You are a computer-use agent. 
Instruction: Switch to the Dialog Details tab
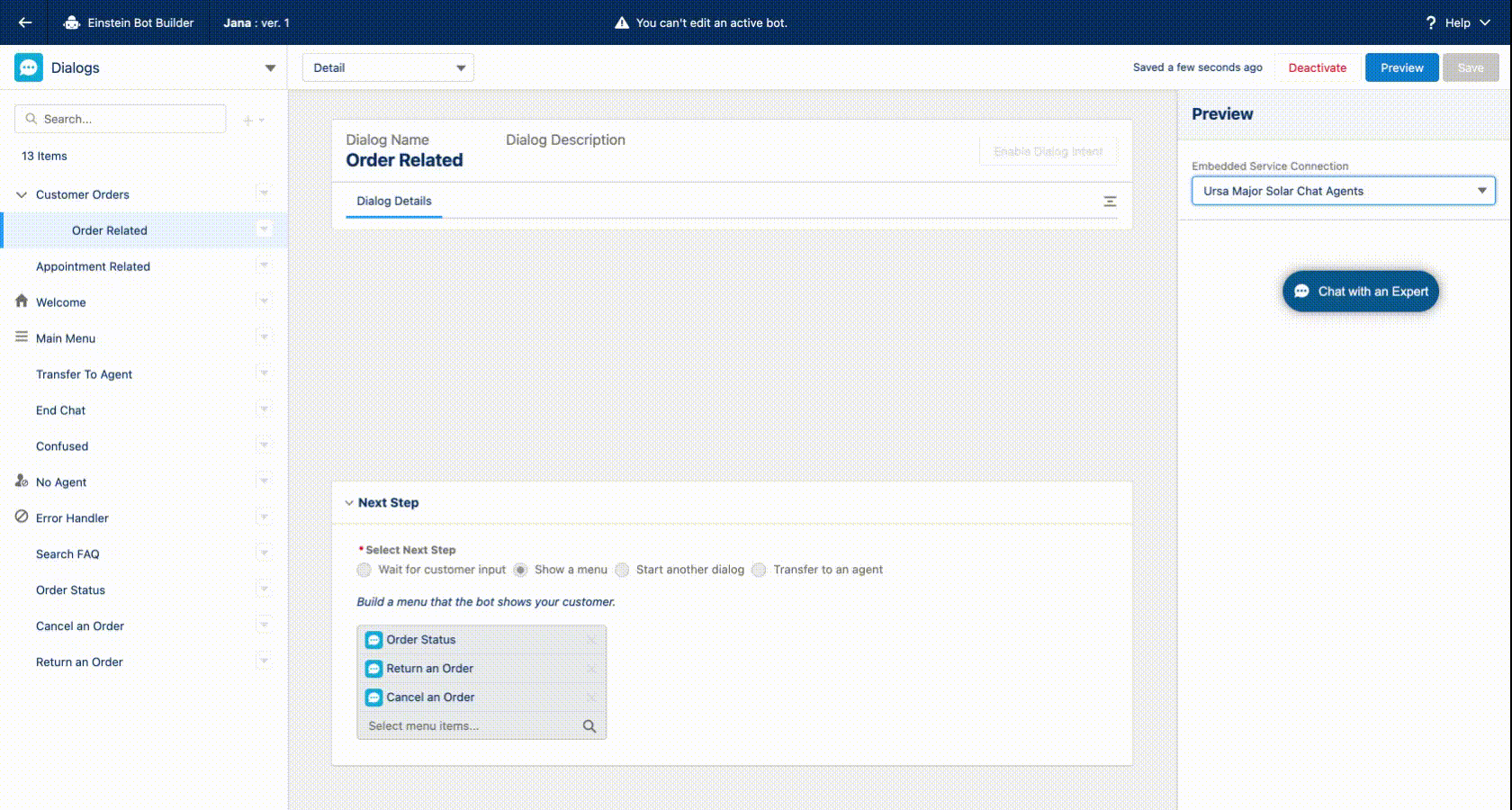[x=393, y=201]
